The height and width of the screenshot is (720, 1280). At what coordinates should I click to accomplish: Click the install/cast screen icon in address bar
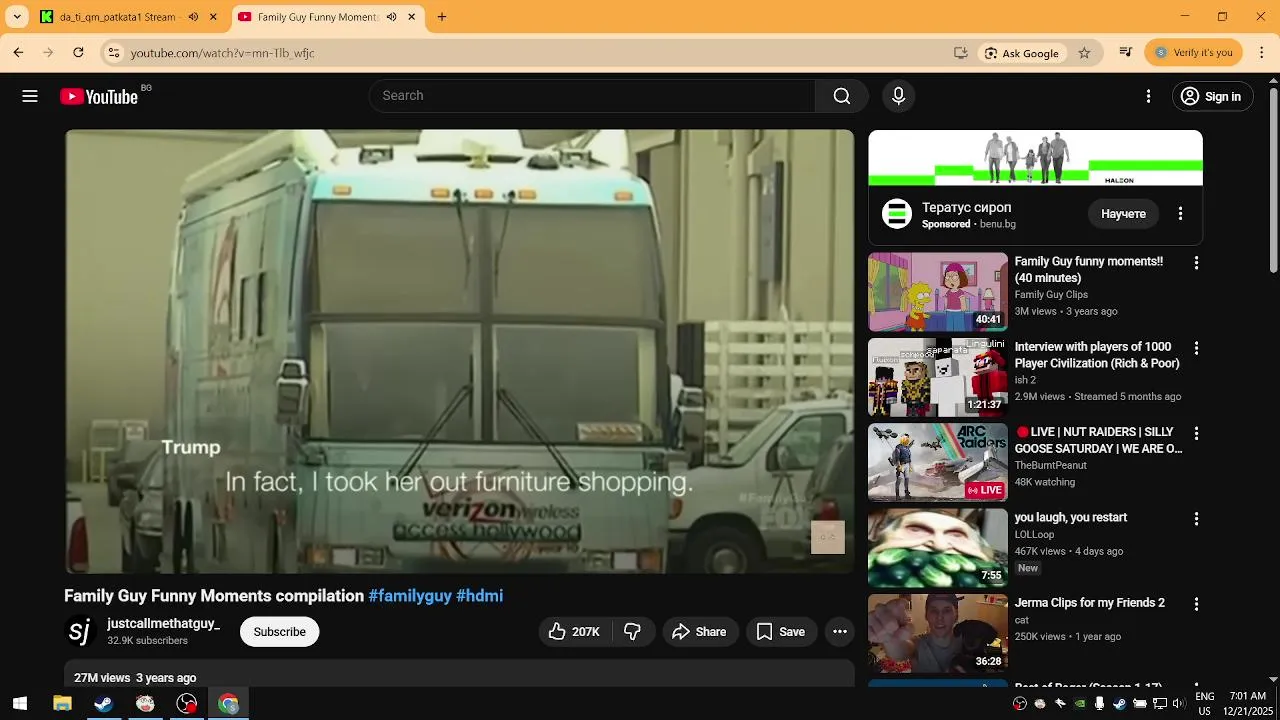(961, 53)
